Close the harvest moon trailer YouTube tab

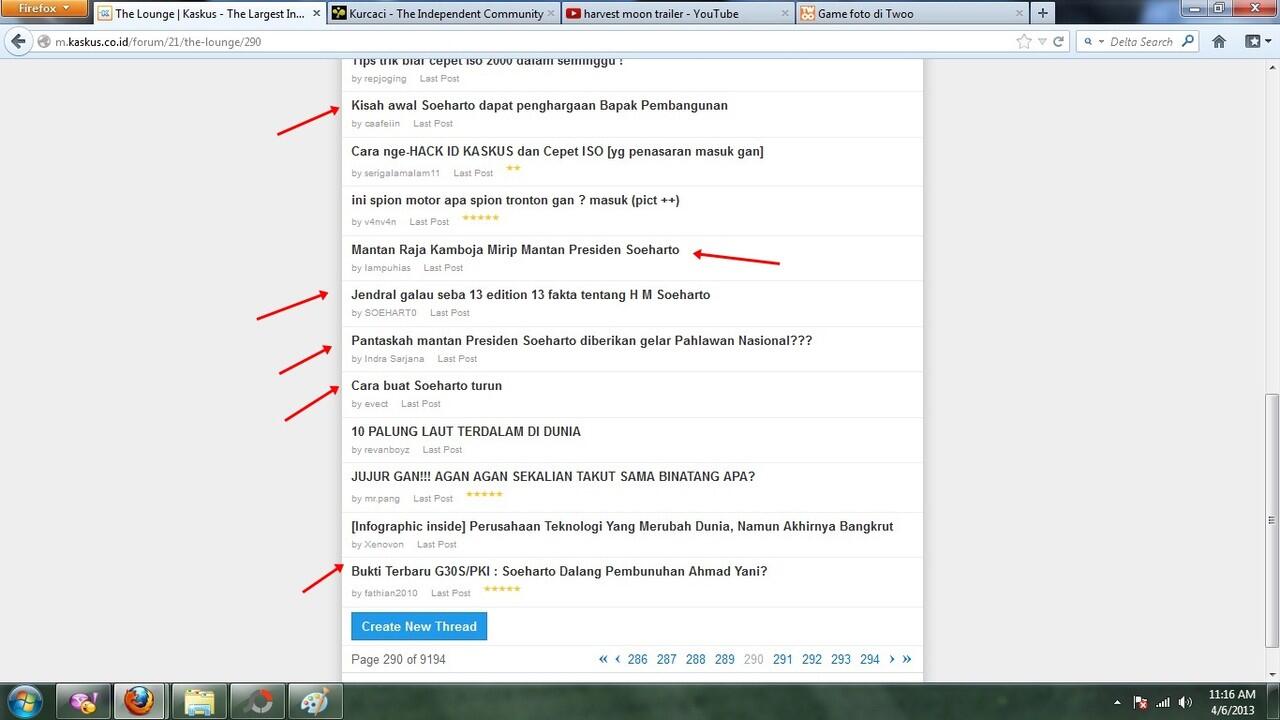(786, 14)
